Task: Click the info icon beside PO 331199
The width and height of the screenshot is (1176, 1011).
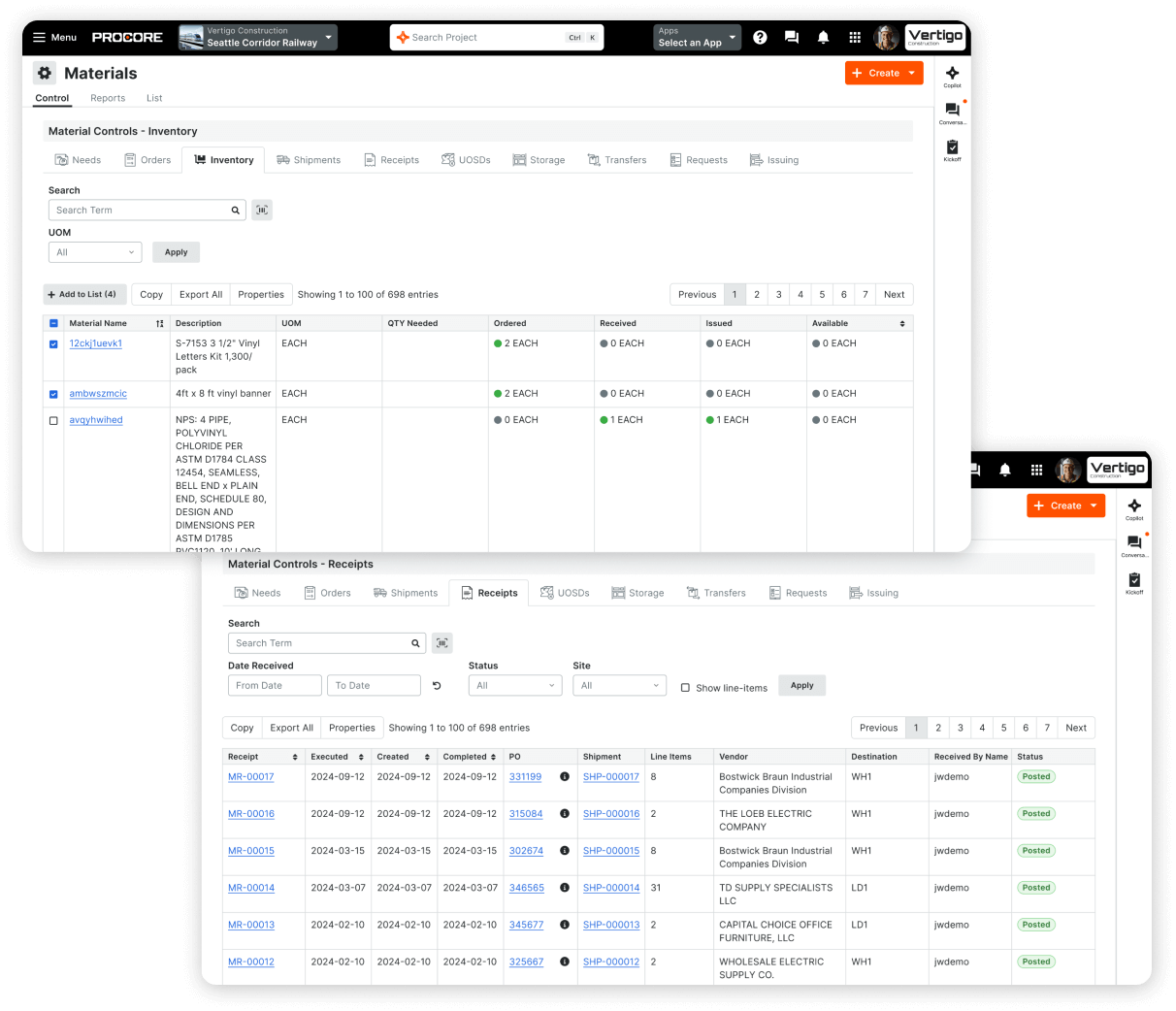Action: [564, 776]
